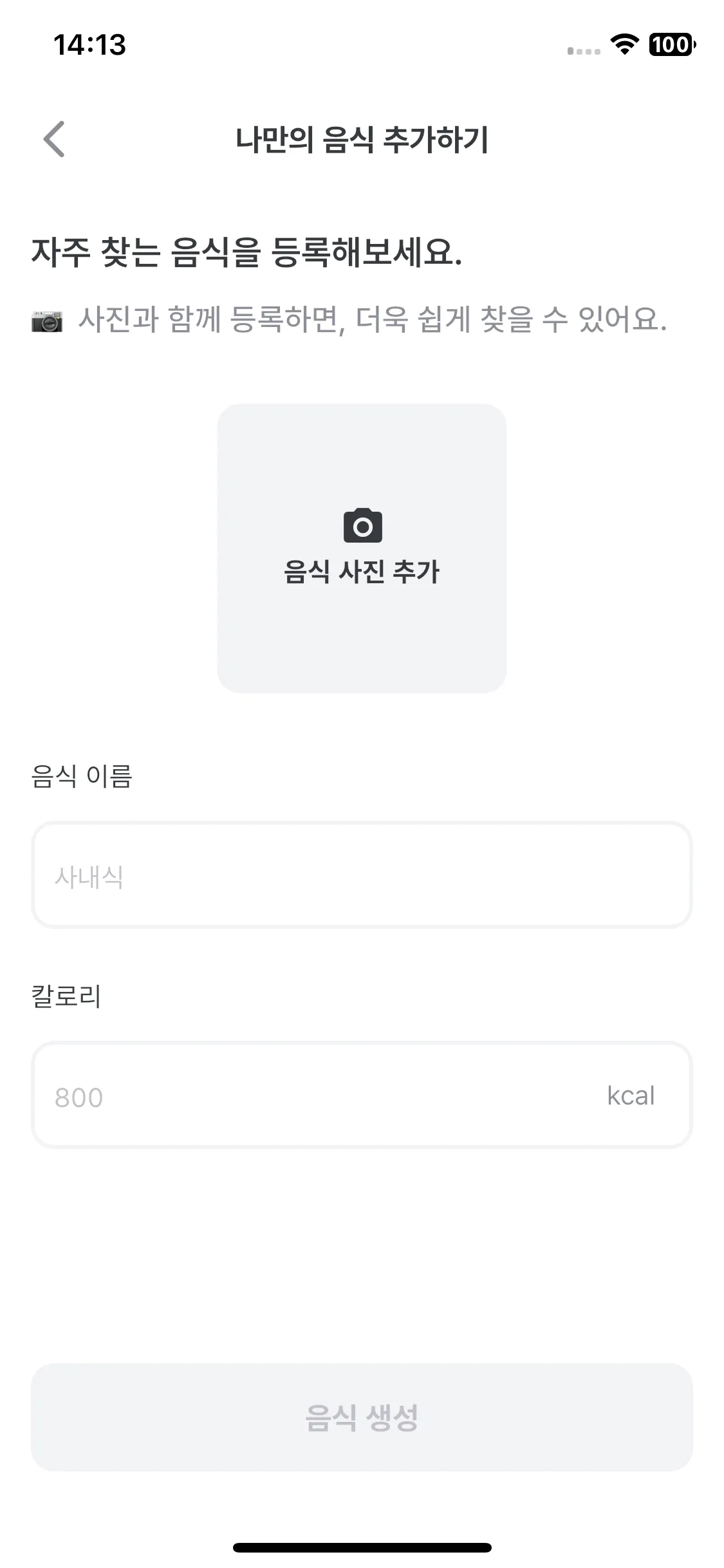Click the battery 100 indicator
The width and height of the screenshot is (724, 1568).
(x=673, y=44)
